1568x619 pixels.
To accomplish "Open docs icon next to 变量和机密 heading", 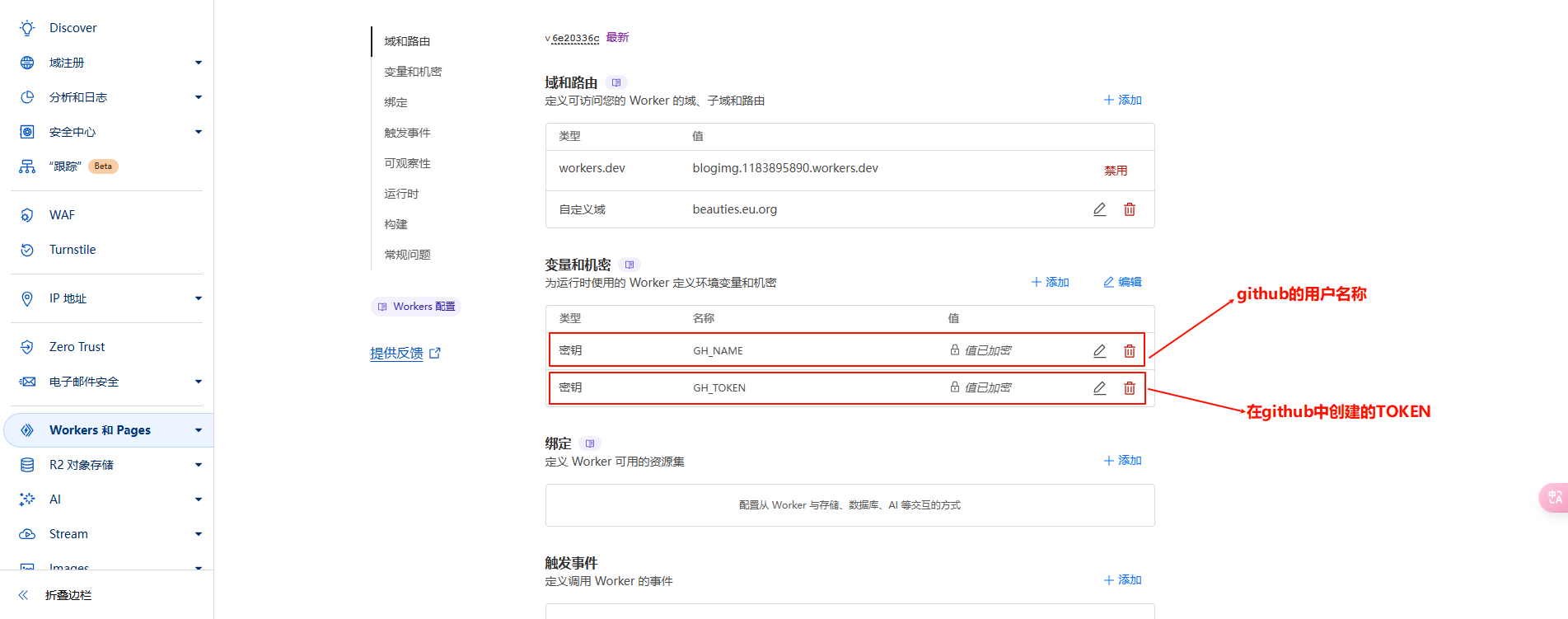I will point(630,265).
